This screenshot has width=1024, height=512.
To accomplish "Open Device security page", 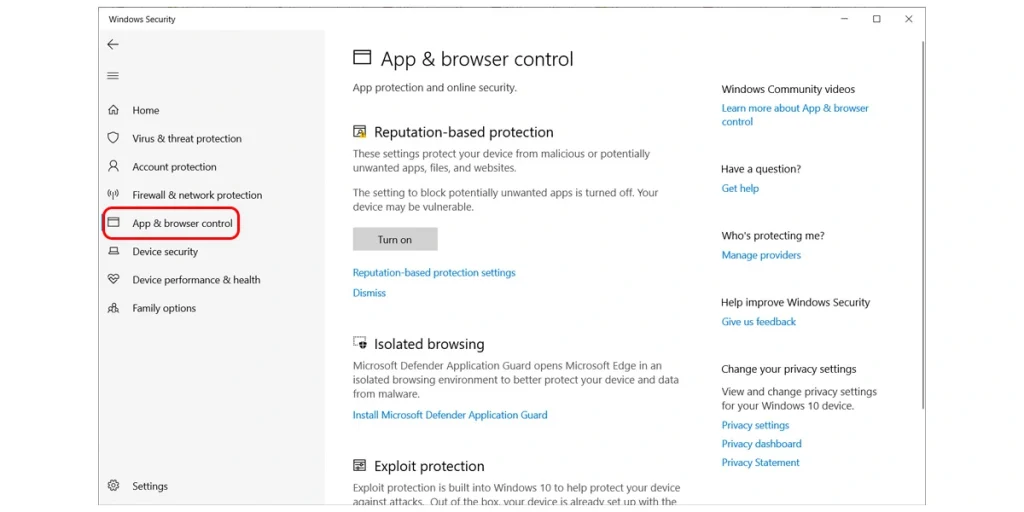I will [x=165, y=251].
